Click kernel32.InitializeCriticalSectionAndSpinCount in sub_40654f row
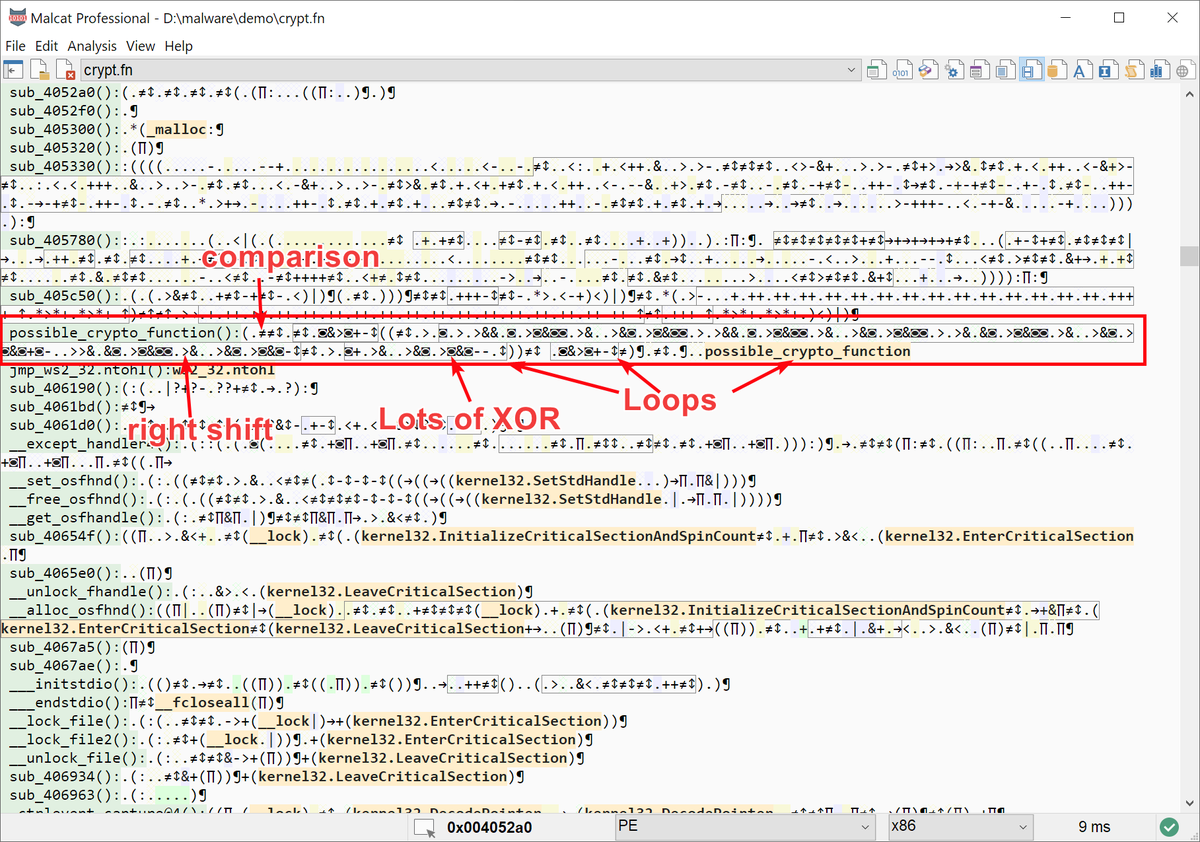Viewport: 1200px width, 842px height. coord(558,536)
